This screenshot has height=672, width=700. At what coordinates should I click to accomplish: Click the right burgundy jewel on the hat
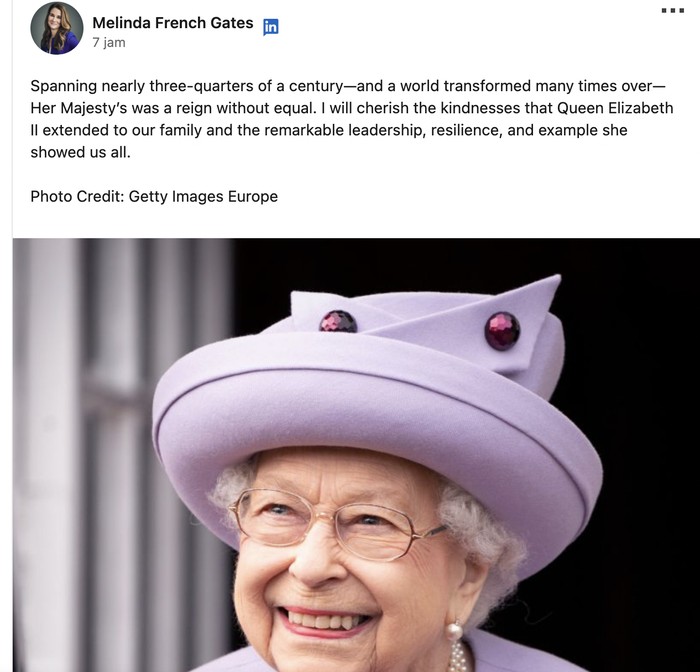coord(502,330)
